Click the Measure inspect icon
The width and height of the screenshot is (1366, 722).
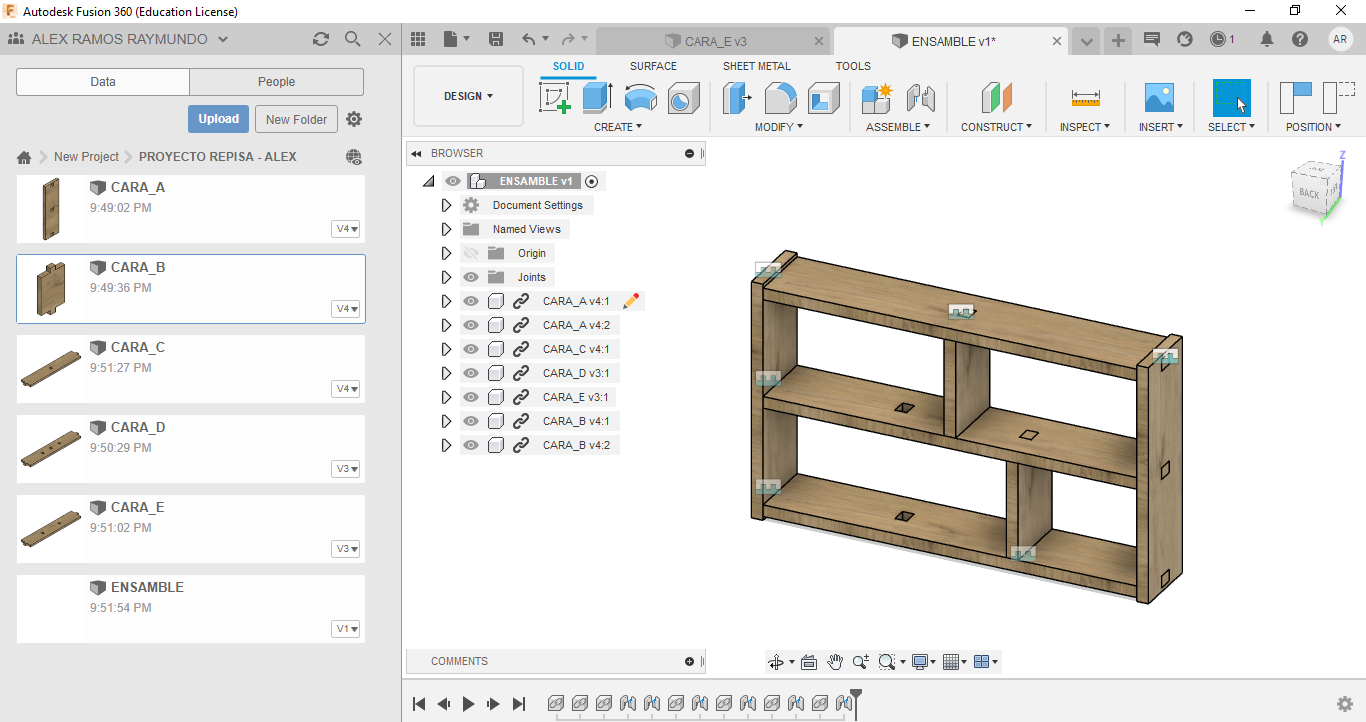point(1085,98)
